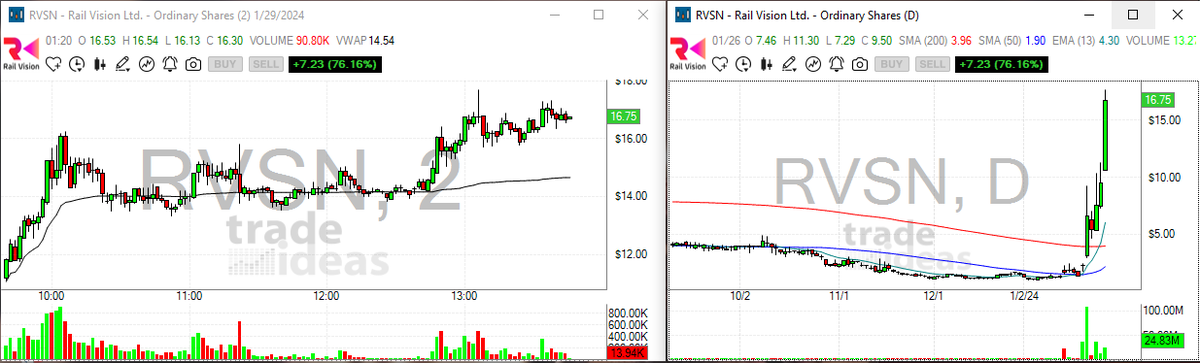Screen dimensions: 1200x363
Task: Take camera snapshot of 2-minute chart
Action: point(192,64)
